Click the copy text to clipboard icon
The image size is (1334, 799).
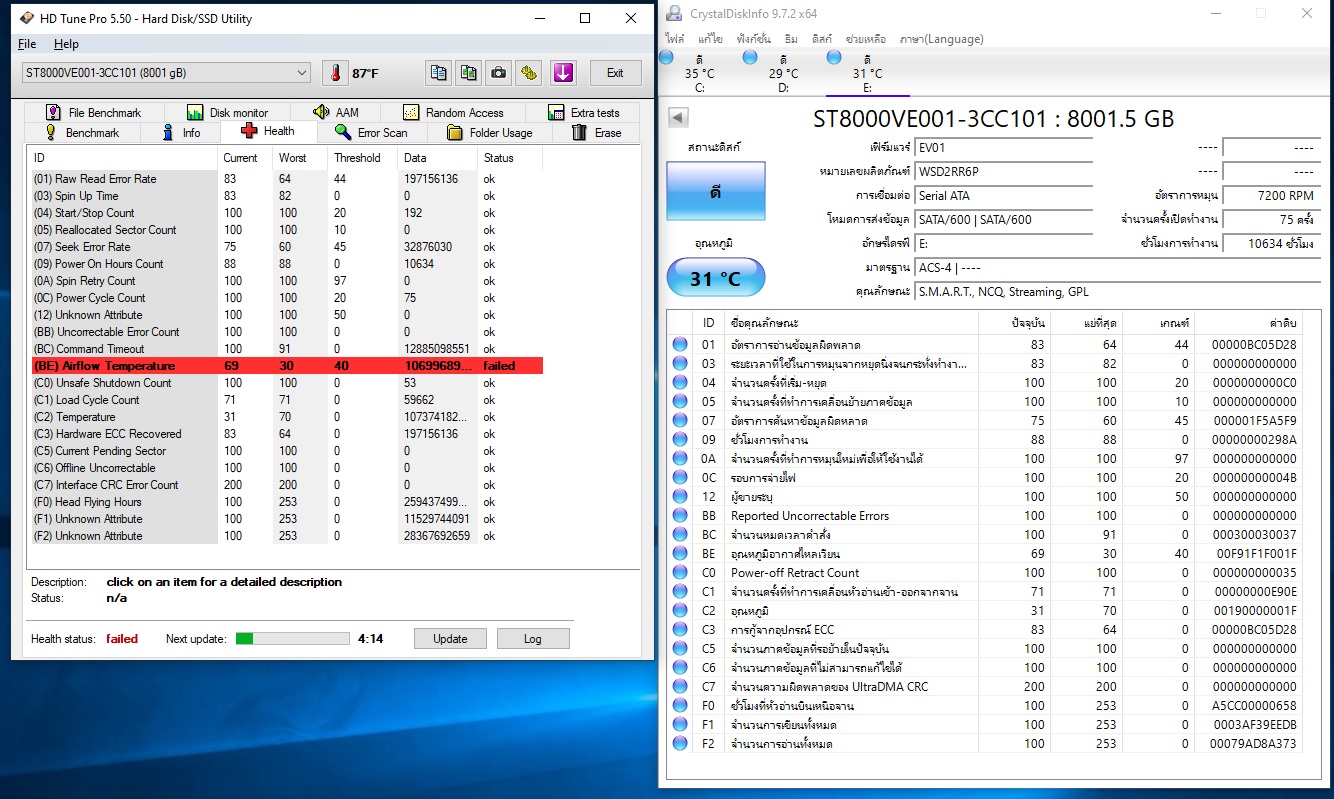pos(438,73)
